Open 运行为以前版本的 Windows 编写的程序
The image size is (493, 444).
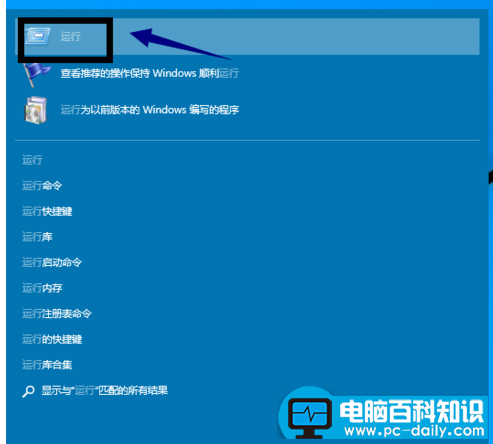[149, 110]
